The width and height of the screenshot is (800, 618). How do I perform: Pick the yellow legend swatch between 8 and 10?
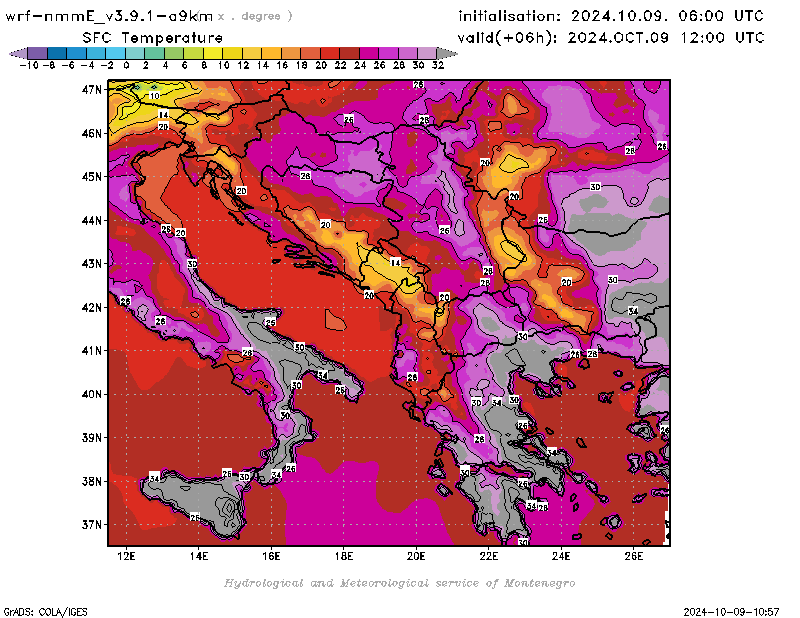(213, 53)
